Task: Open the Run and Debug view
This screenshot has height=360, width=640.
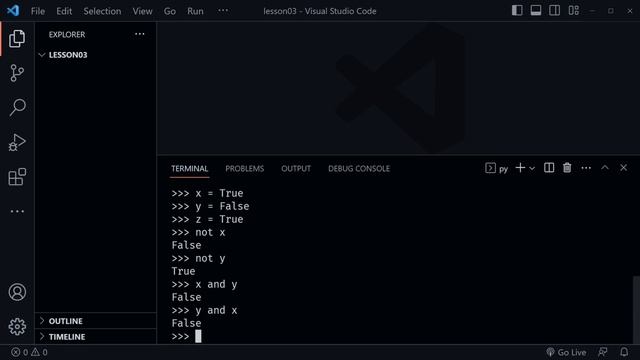Action: [17, 142]
